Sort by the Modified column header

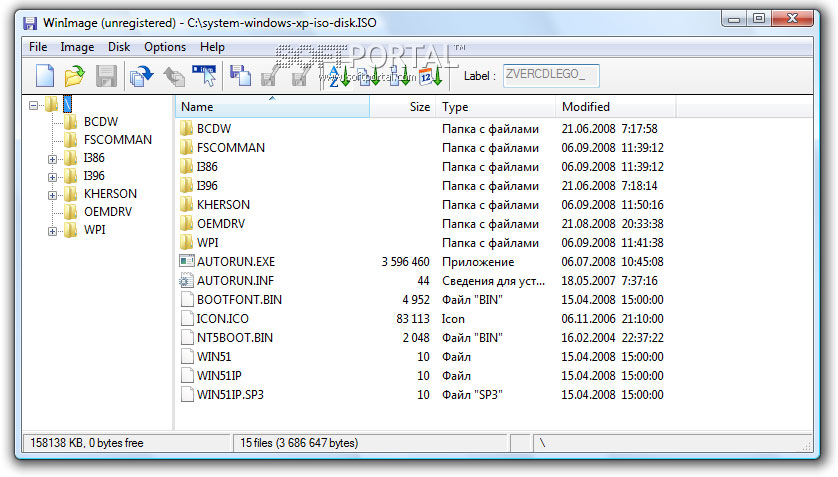pyautogui.click(x=616, y=107)
